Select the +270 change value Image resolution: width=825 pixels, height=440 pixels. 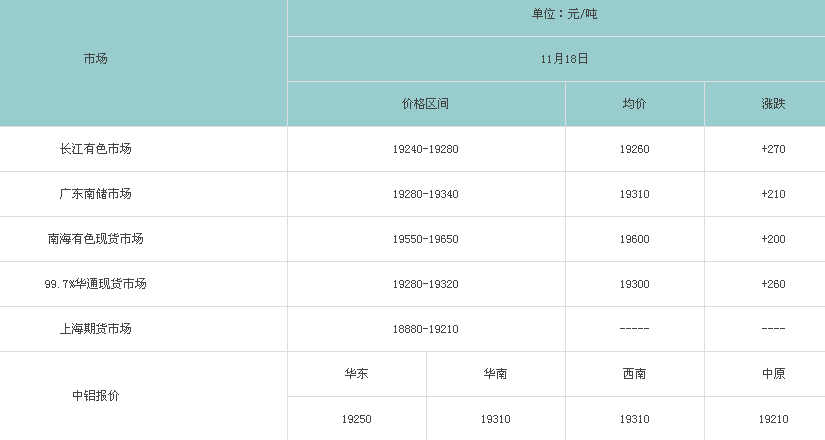point(772,149)
